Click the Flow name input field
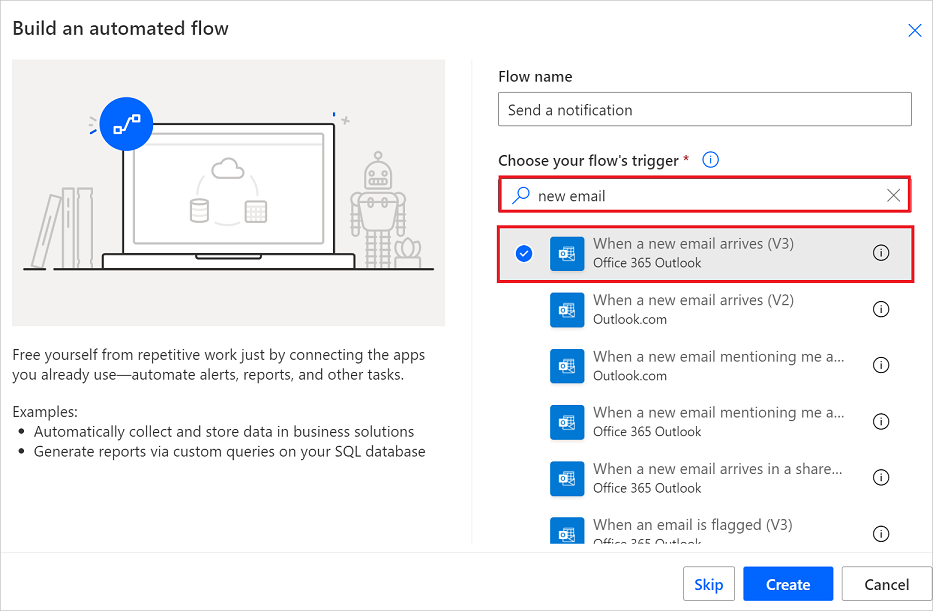 click(705, 109)
